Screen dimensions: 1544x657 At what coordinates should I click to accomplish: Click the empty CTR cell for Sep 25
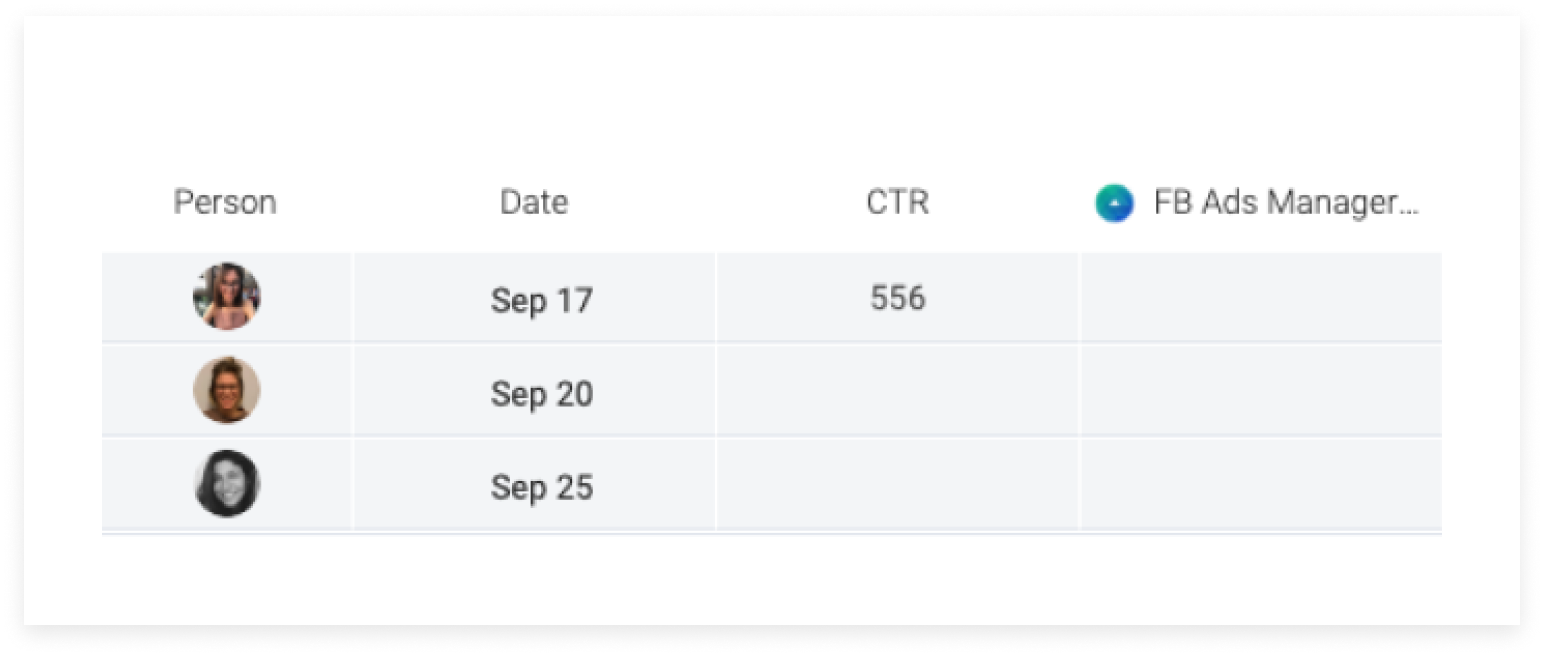coord(898,485)
